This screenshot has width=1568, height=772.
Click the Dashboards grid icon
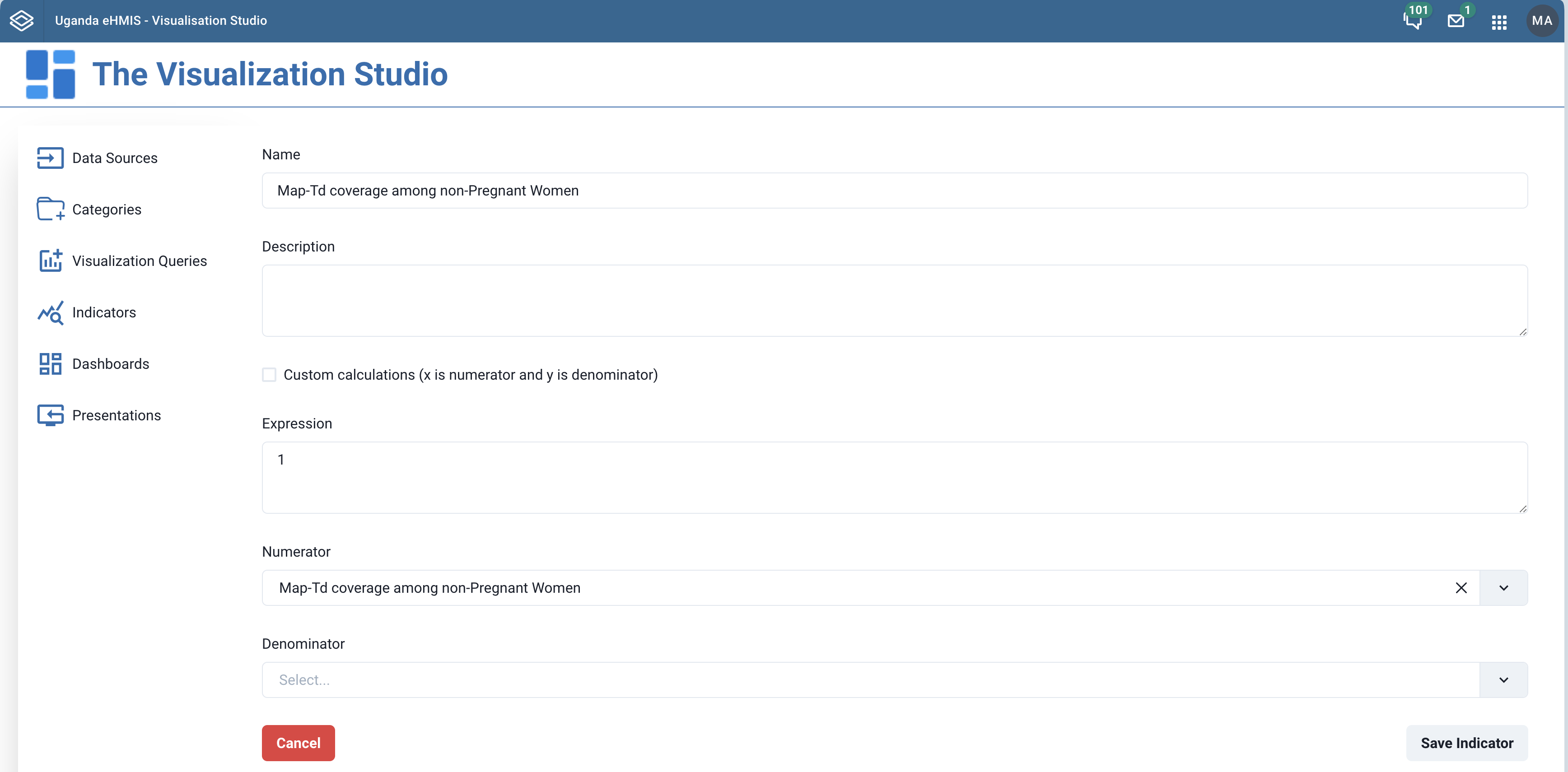click(x=50, y=364)
